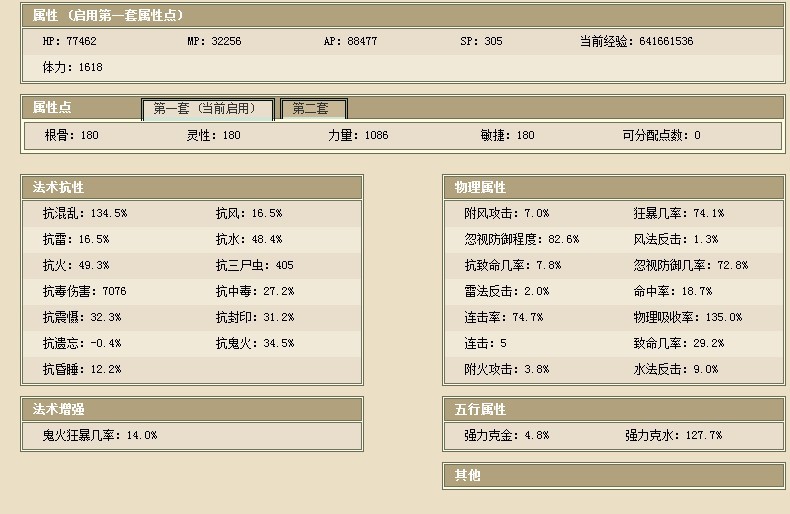The width and height of the screenshot is (790, 514).
Task: Click the 抗三尸虫: 405 entry
Action: pos(254,265)
